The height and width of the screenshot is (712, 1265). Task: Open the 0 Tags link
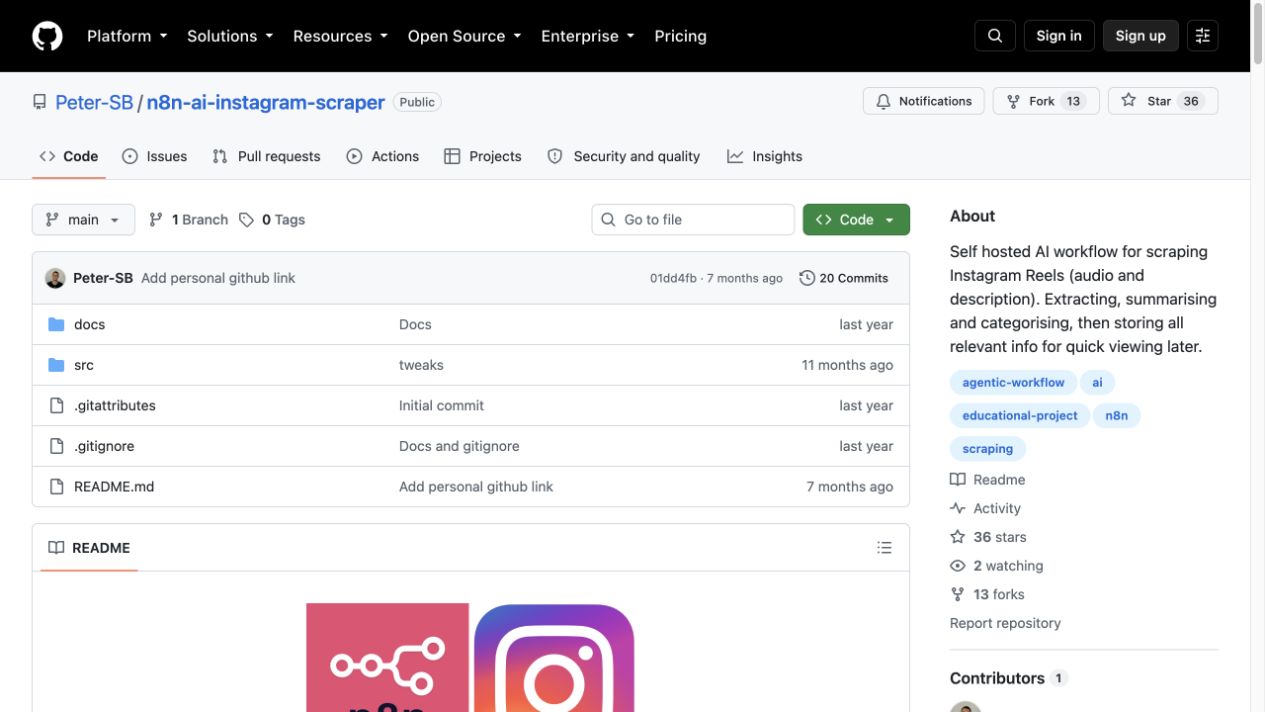[272, 220]
